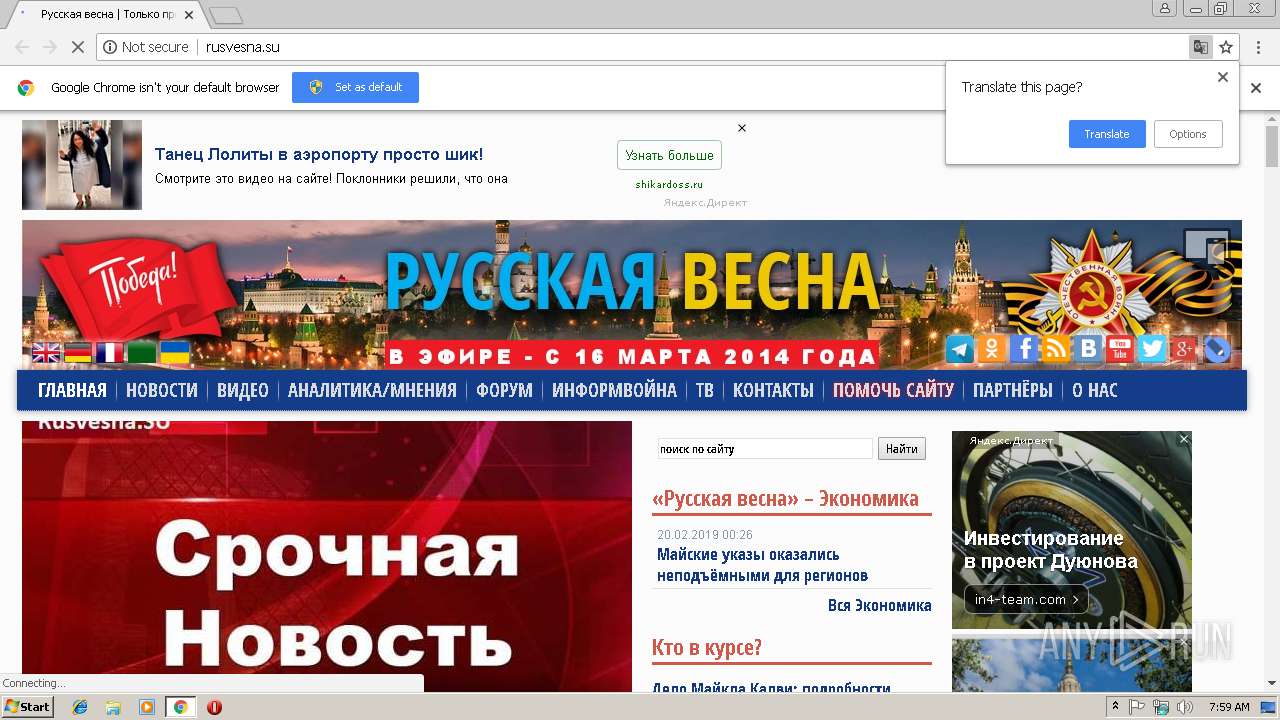Image resolution: width=1280 pixels, height=720 pixels.
Task: Select the Русская весна browser tab
Action: click(x=107, y=14)
